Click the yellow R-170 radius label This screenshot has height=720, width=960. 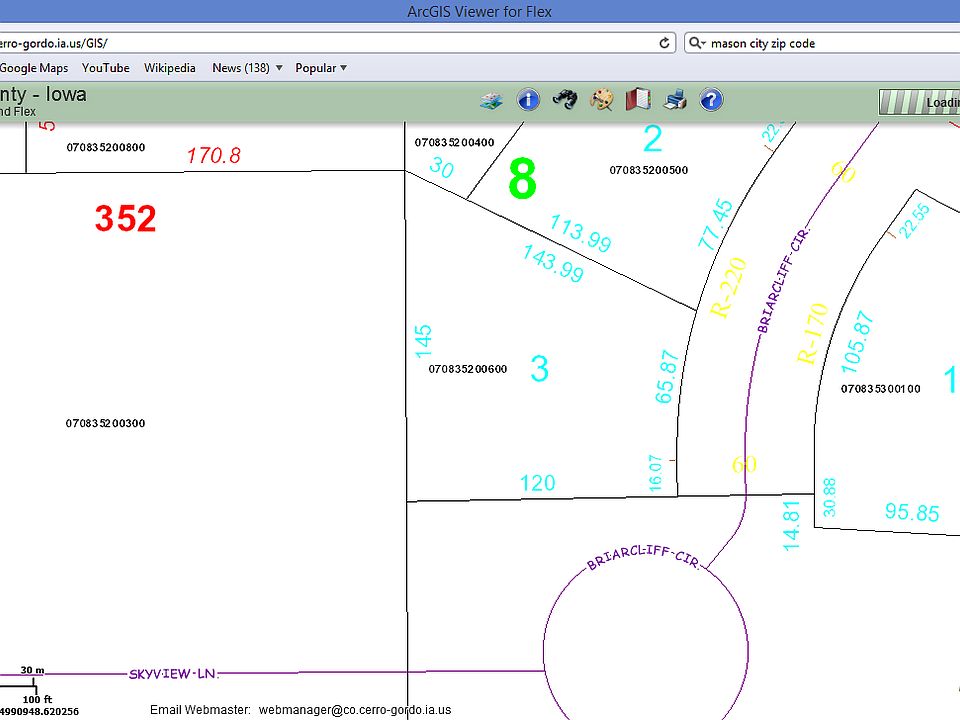coord(812,333)
